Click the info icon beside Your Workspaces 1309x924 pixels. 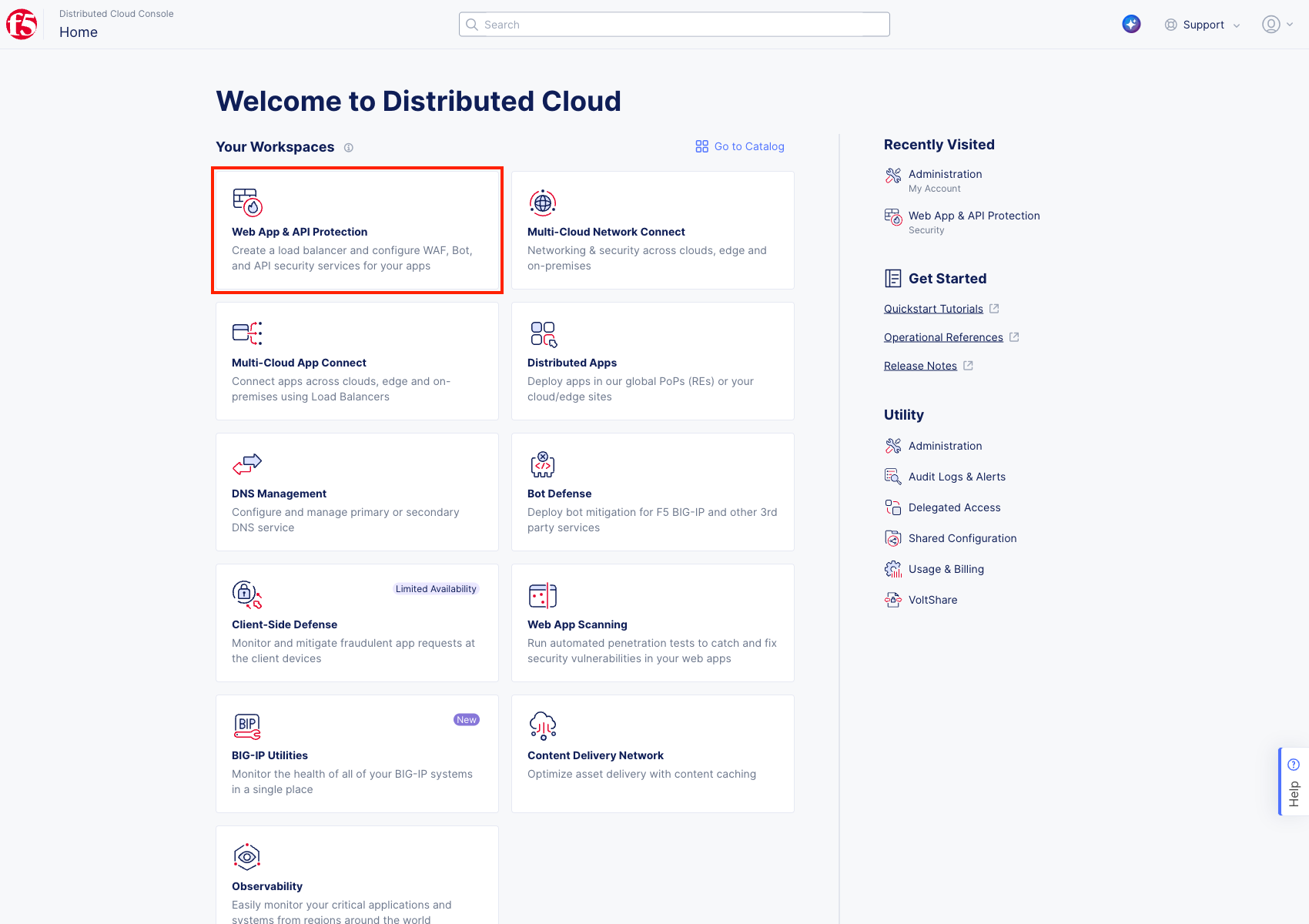click(349, 148)
